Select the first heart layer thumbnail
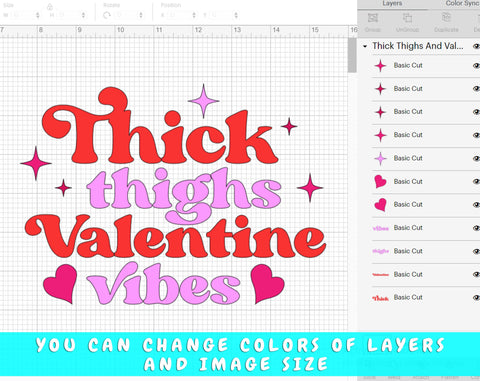 click(380, 182)
